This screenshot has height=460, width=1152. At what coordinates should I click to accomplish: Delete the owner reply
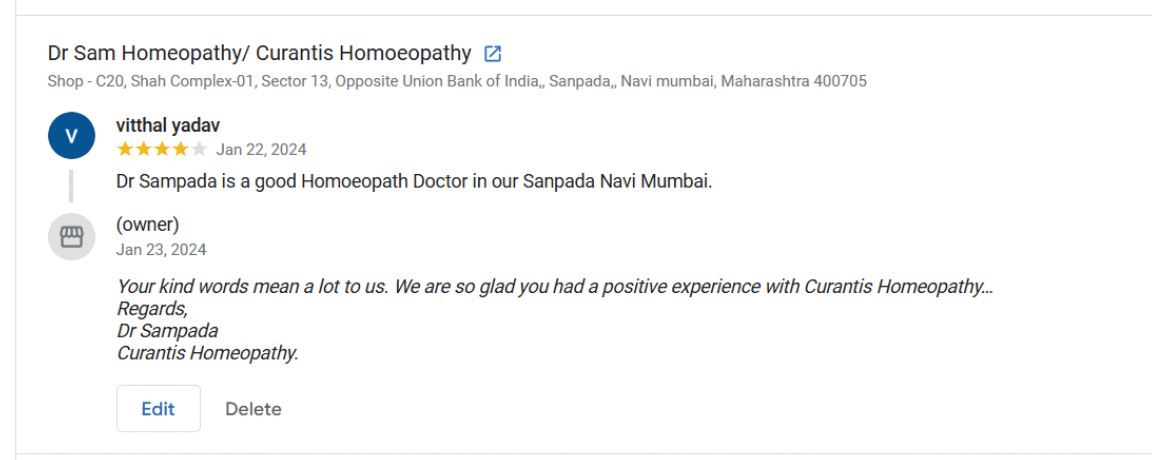pos(253,409)
